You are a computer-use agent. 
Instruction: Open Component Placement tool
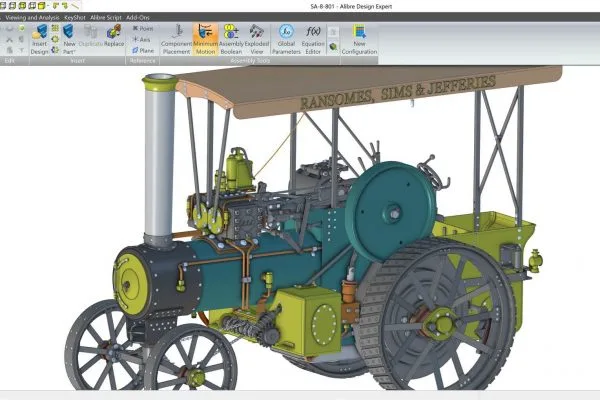176,39
